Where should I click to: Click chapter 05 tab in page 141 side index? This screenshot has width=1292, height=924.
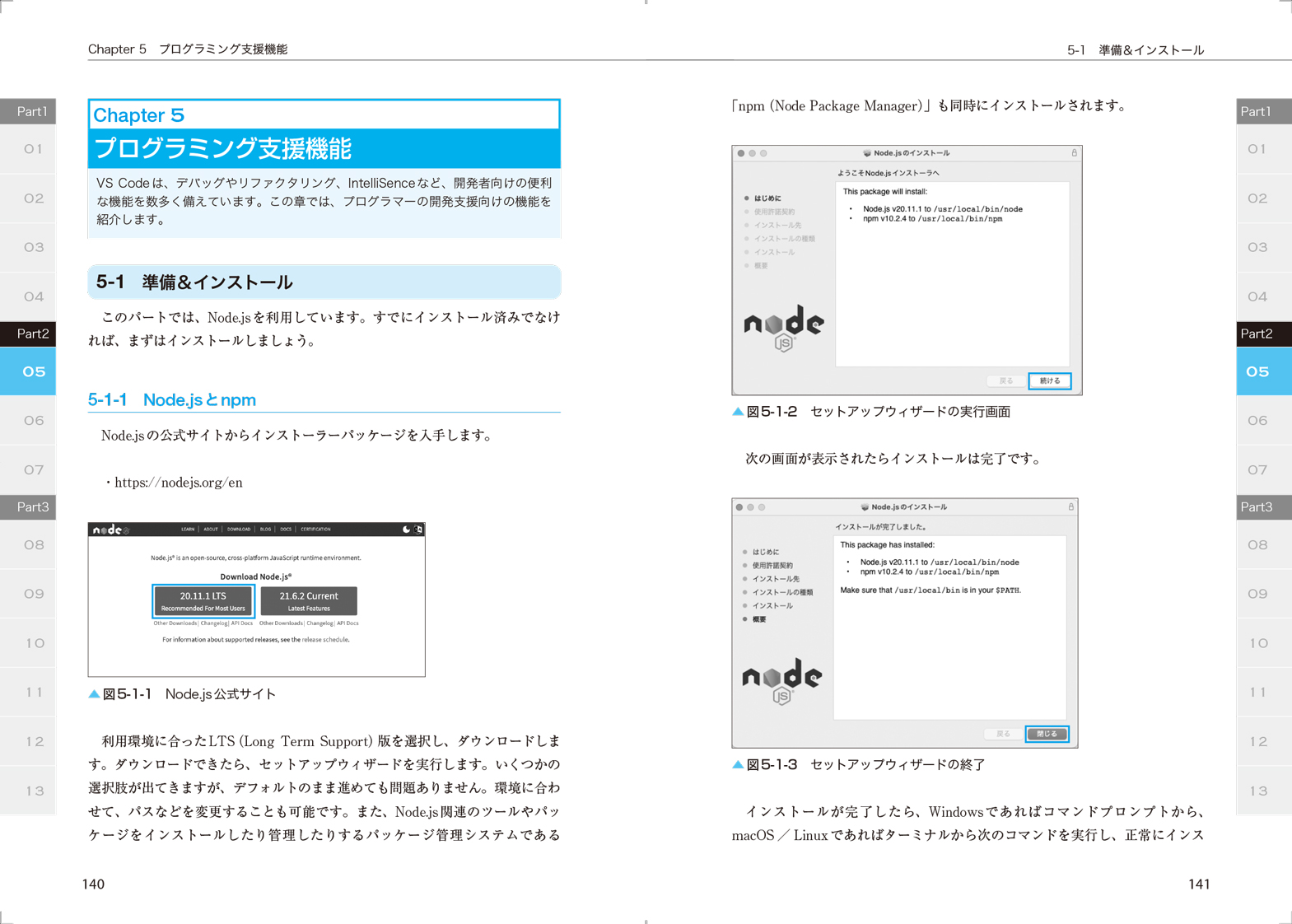[x=1264, y=371]
